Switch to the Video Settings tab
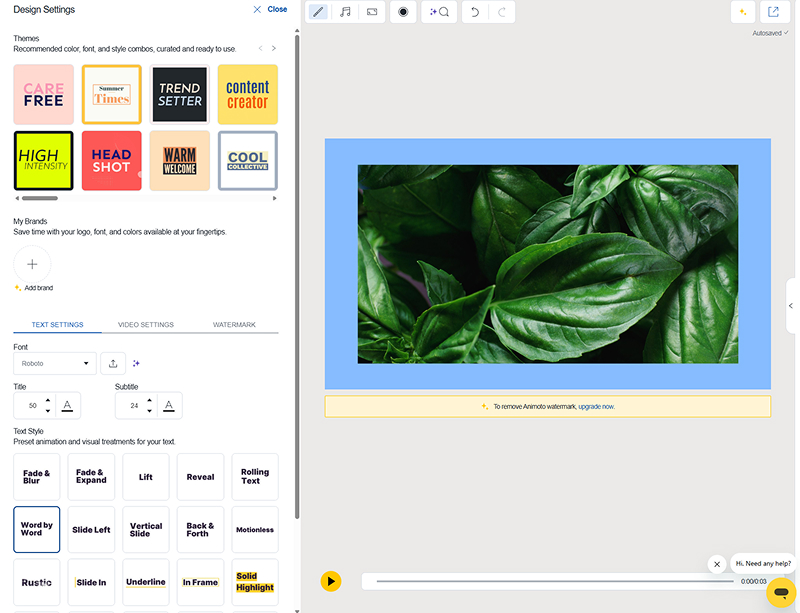Screen dimensions: 800x613 pyautogui.click(x=146, y=325)
